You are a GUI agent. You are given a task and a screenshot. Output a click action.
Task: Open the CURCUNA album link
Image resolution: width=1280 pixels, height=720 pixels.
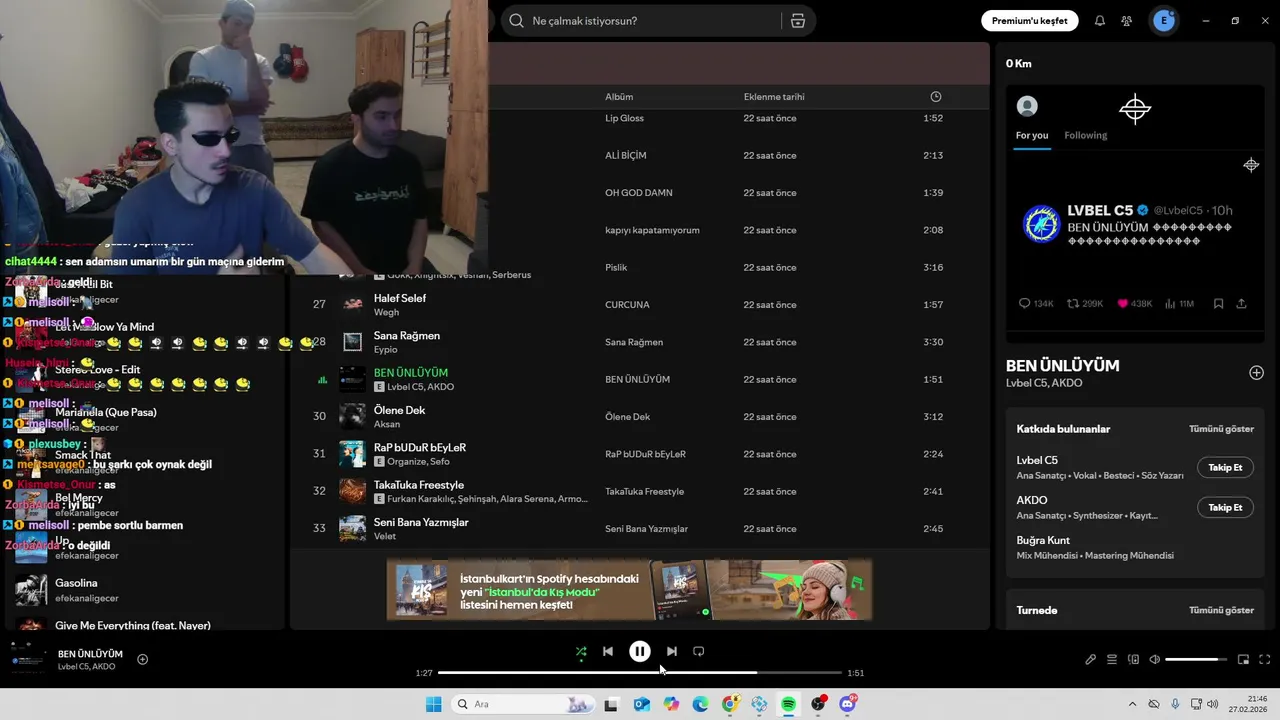pyautogui.click(x=627, y=305)
